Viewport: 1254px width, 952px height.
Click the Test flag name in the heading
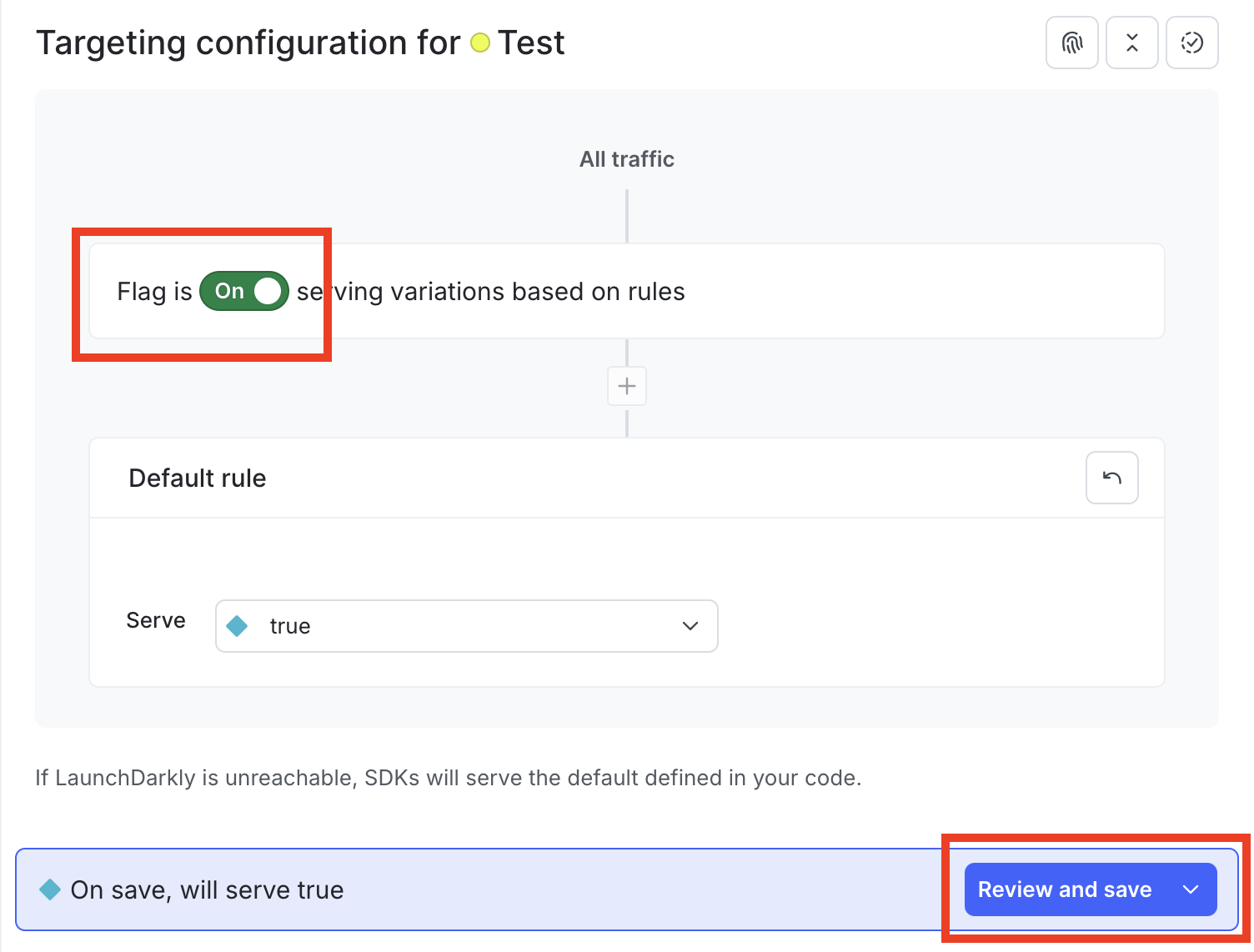point(531,42)
